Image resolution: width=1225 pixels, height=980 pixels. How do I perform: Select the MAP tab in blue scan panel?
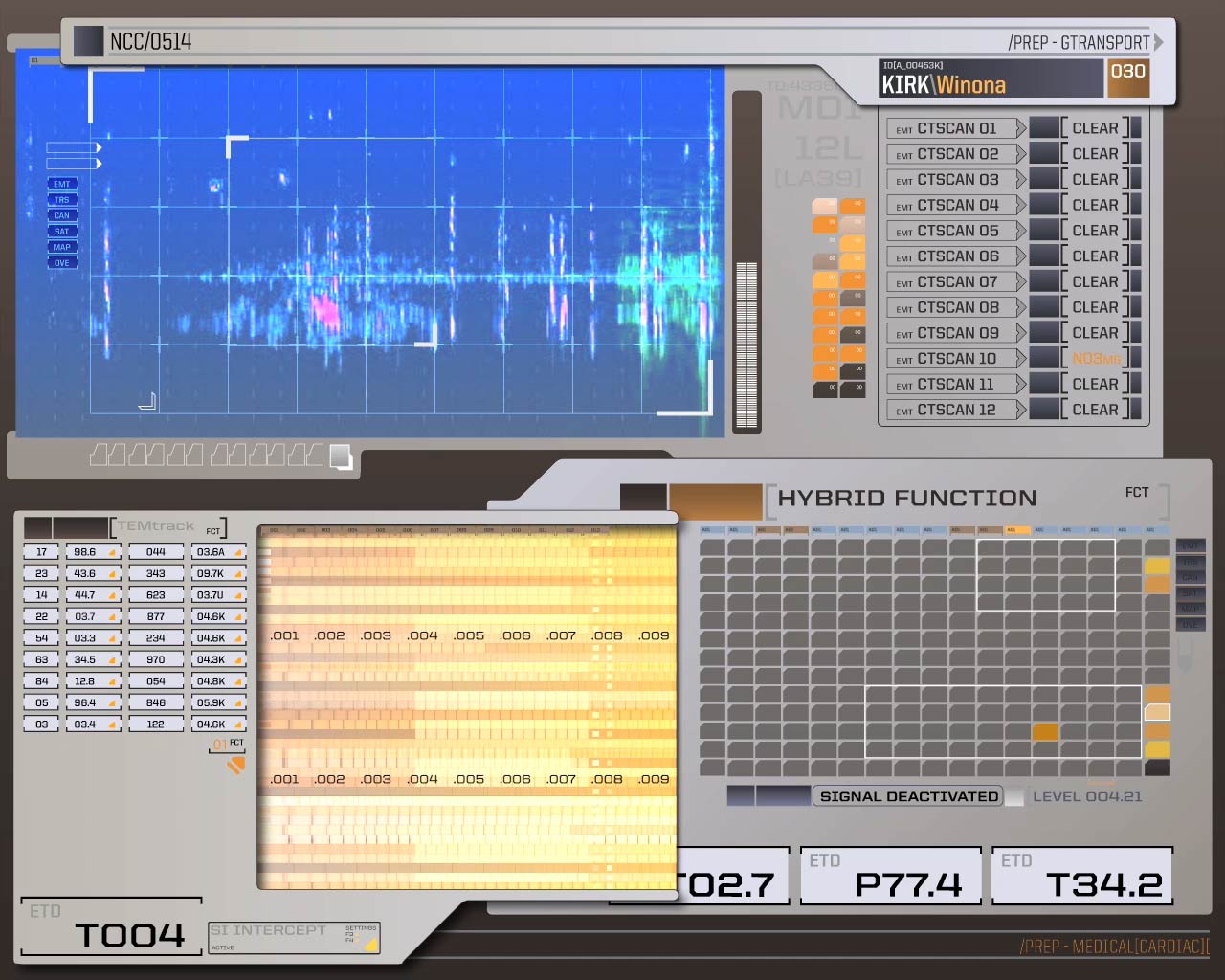pos(61,247)
